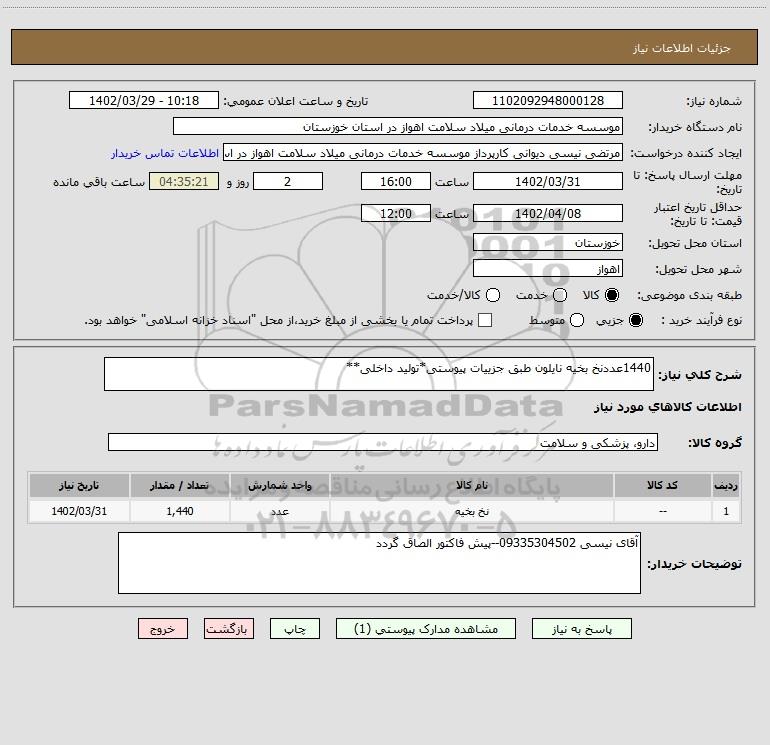Click the واحد شمارش column header
The image size is (770, 745).
(x=279, y=485)
